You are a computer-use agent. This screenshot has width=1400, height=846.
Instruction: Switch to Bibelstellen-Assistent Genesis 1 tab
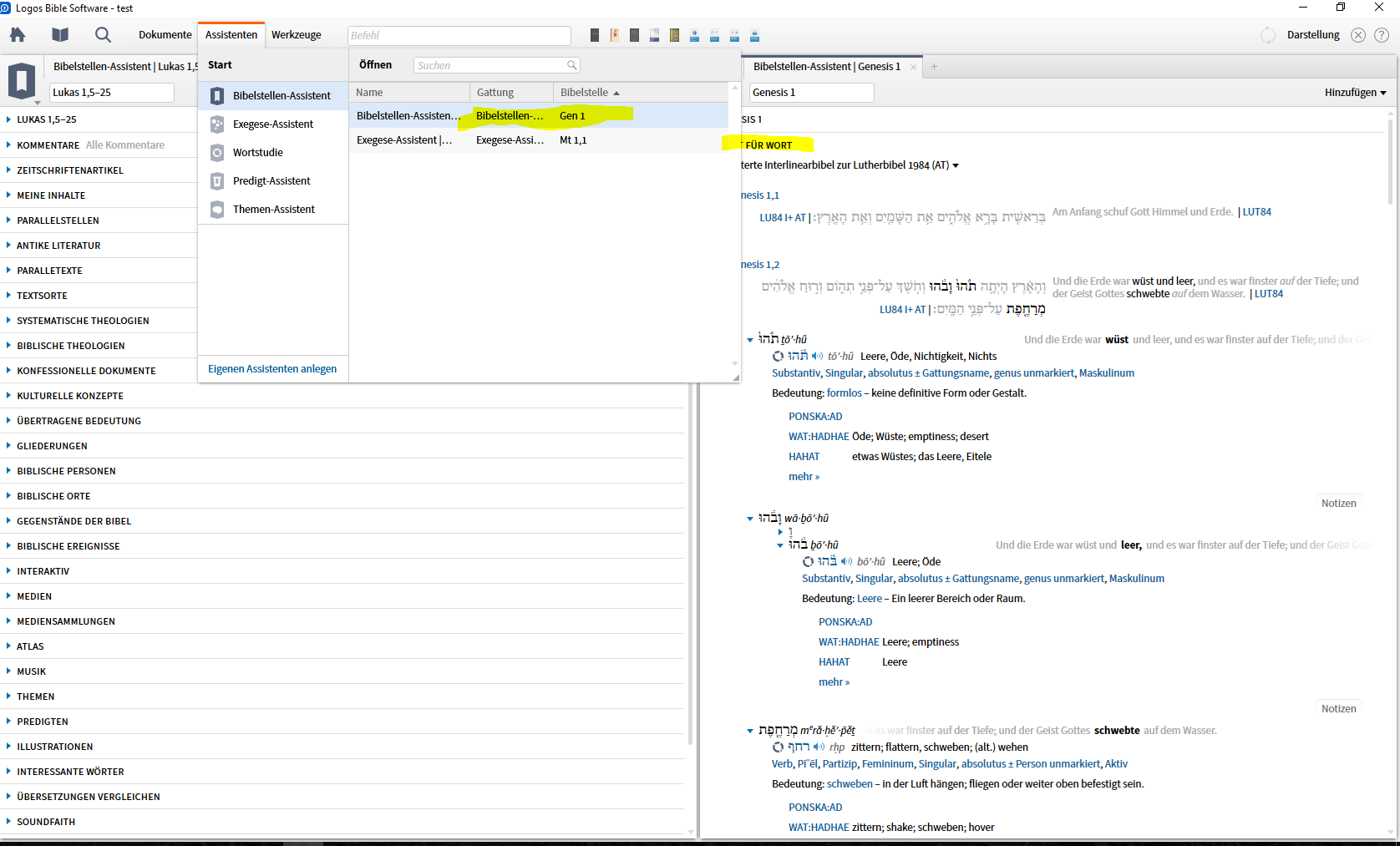coord(827,66)
